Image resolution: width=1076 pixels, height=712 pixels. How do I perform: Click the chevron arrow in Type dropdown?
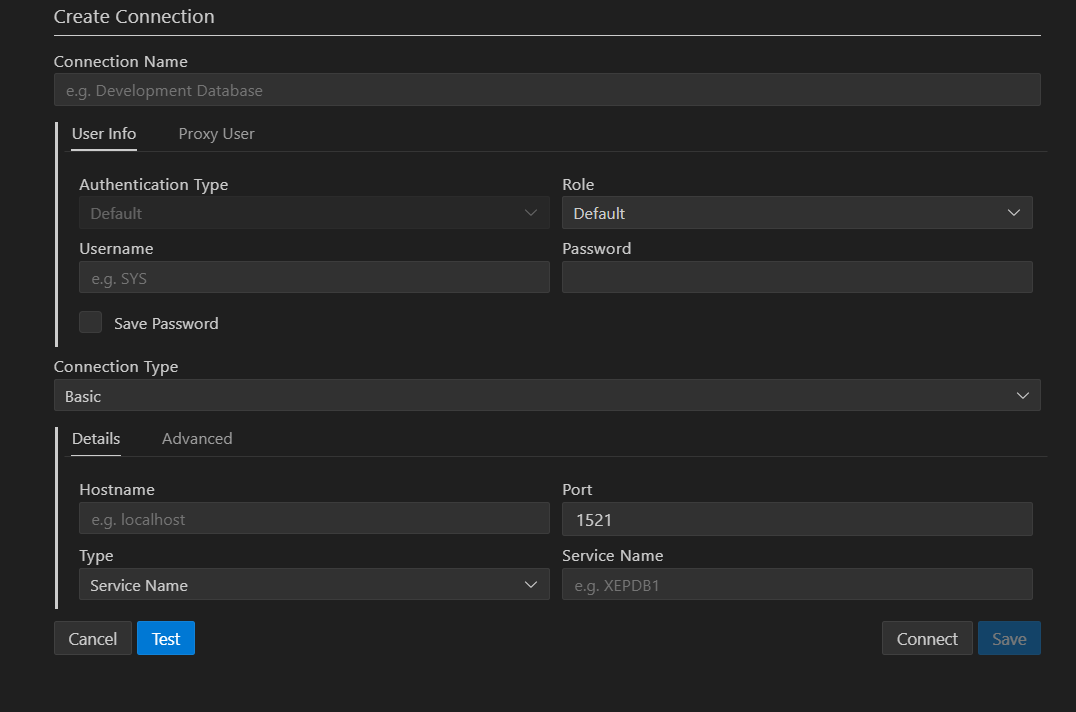click(x=531, y=585)
